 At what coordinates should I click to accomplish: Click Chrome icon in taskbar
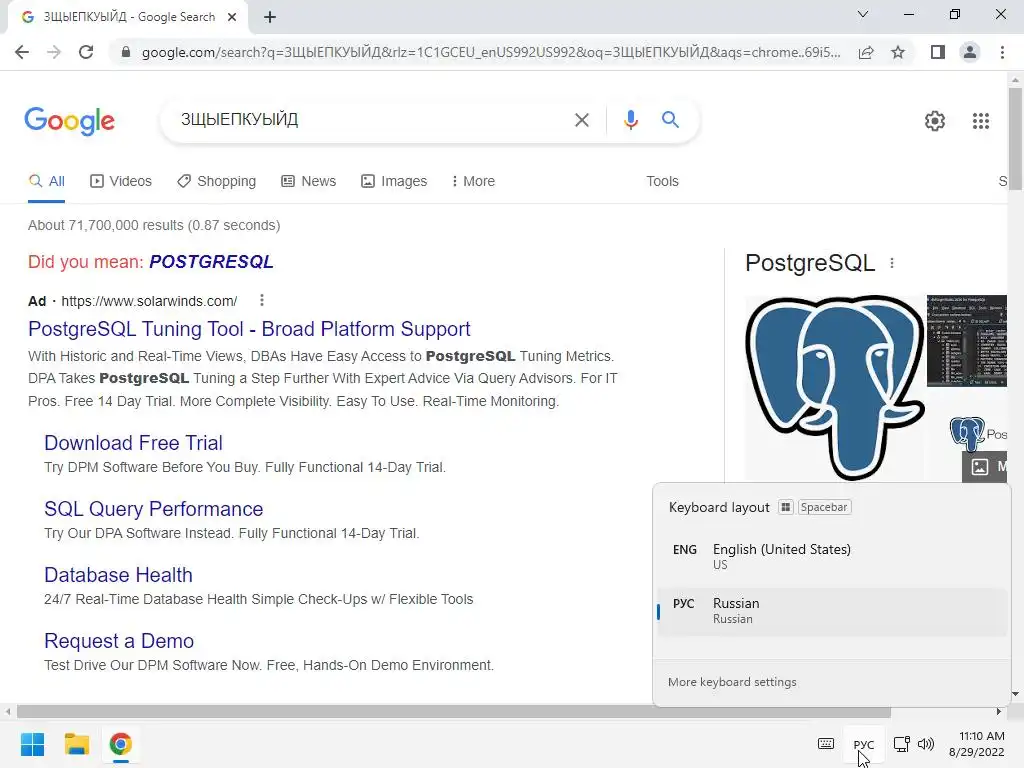coord(120,744)
